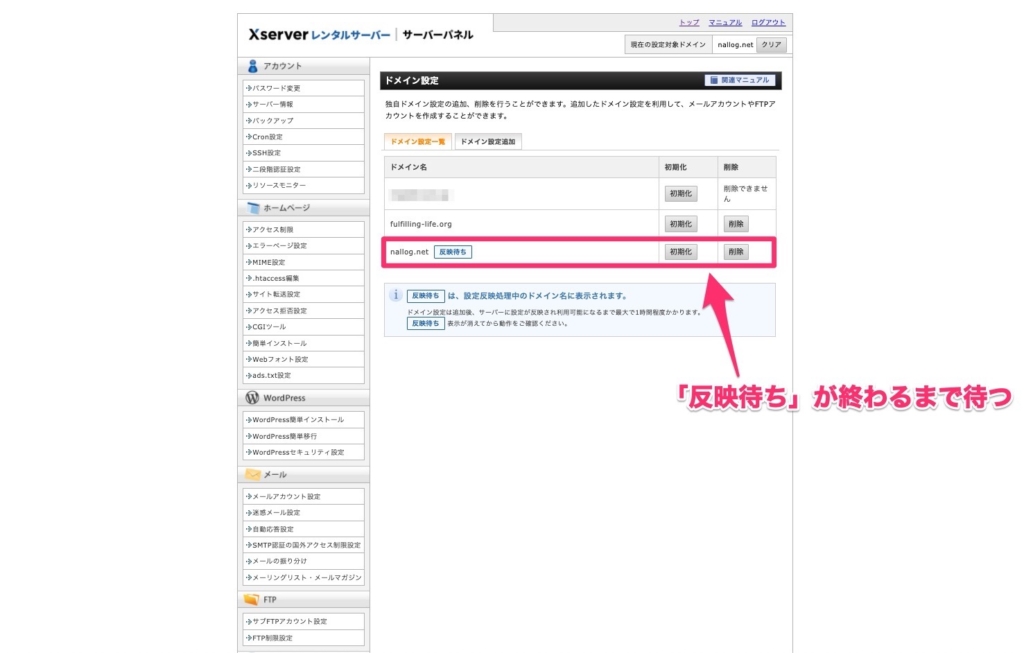Click the blue info icon in notice box
1024x653 pixels.
395,296
